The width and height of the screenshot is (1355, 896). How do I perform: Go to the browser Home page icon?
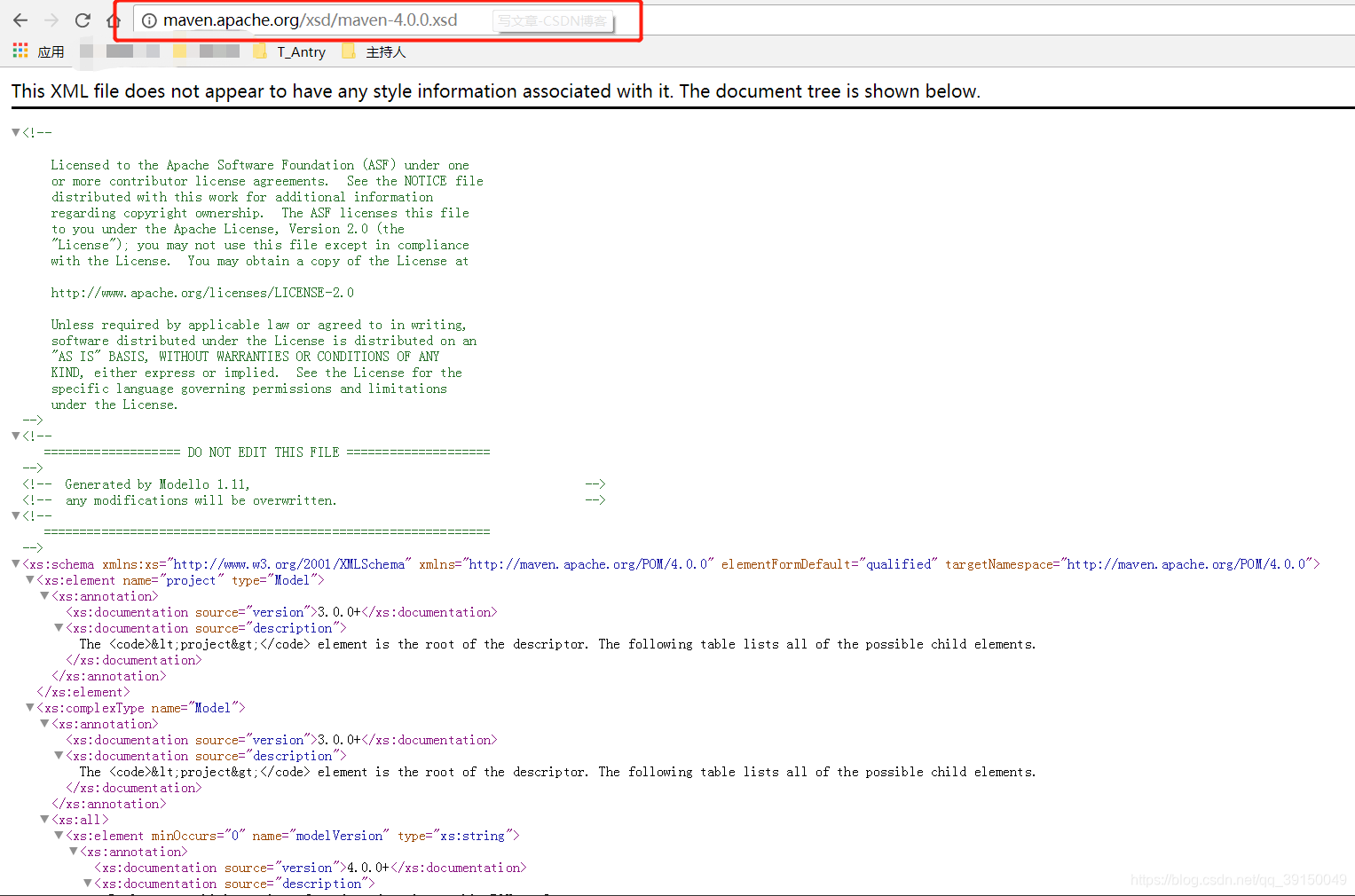(x=114, y=20)
